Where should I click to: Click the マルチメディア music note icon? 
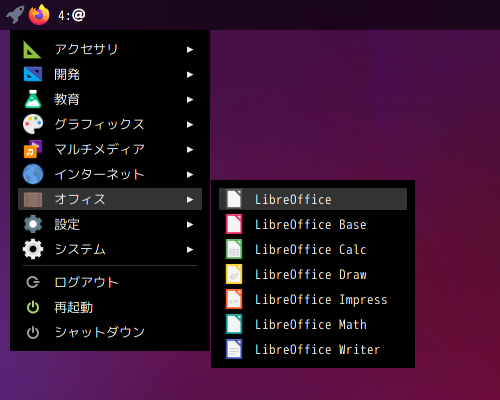pos(33,149)
